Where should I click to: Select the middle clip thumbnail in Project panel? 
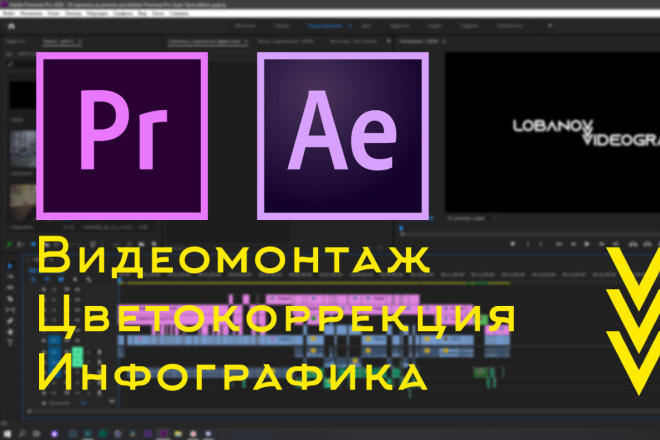pyautogui.click(x=23, y=149)
